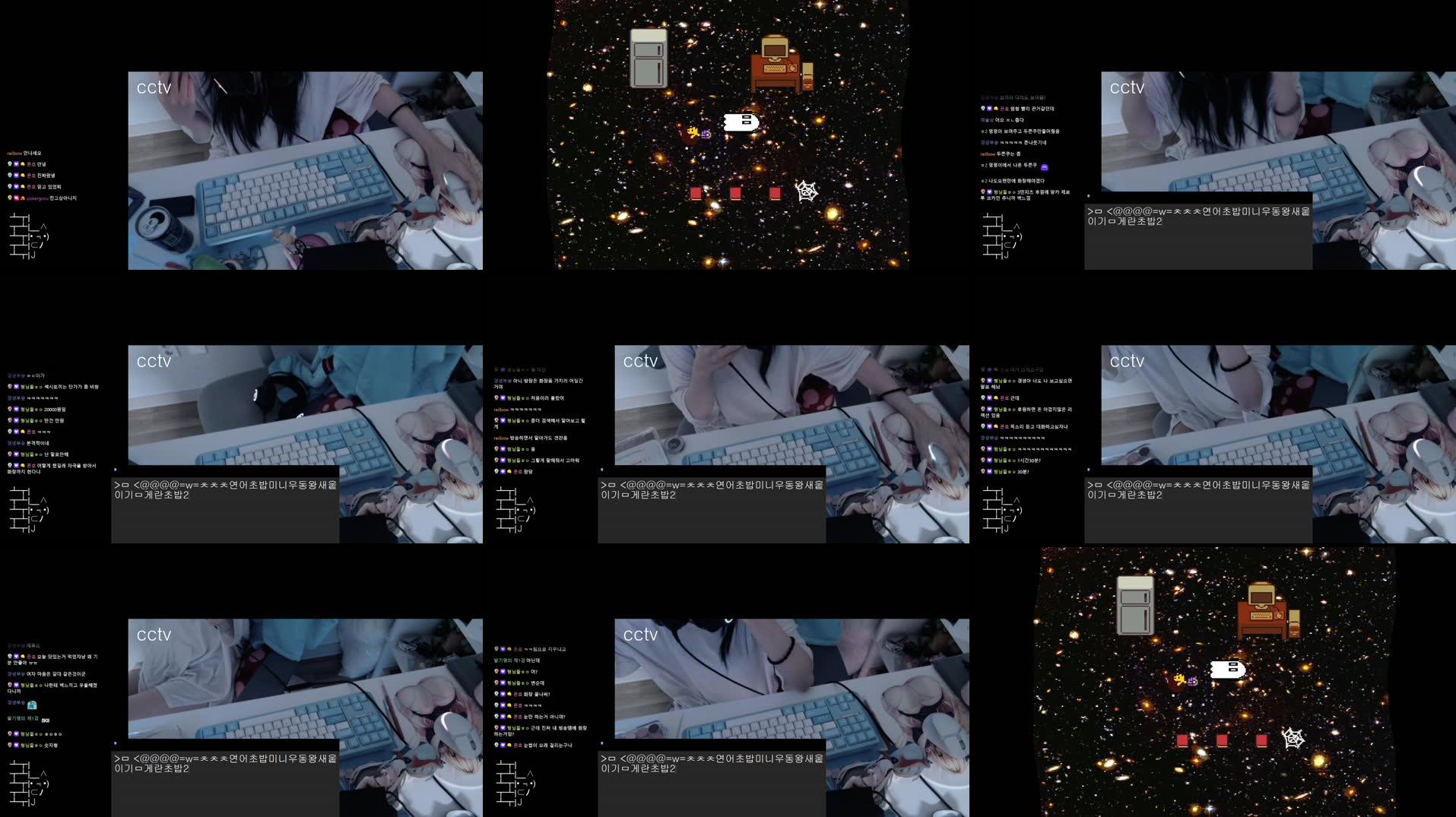Click the red book next to the spider web
This screenshot has height=817, width=1456.
pos(775,193)
